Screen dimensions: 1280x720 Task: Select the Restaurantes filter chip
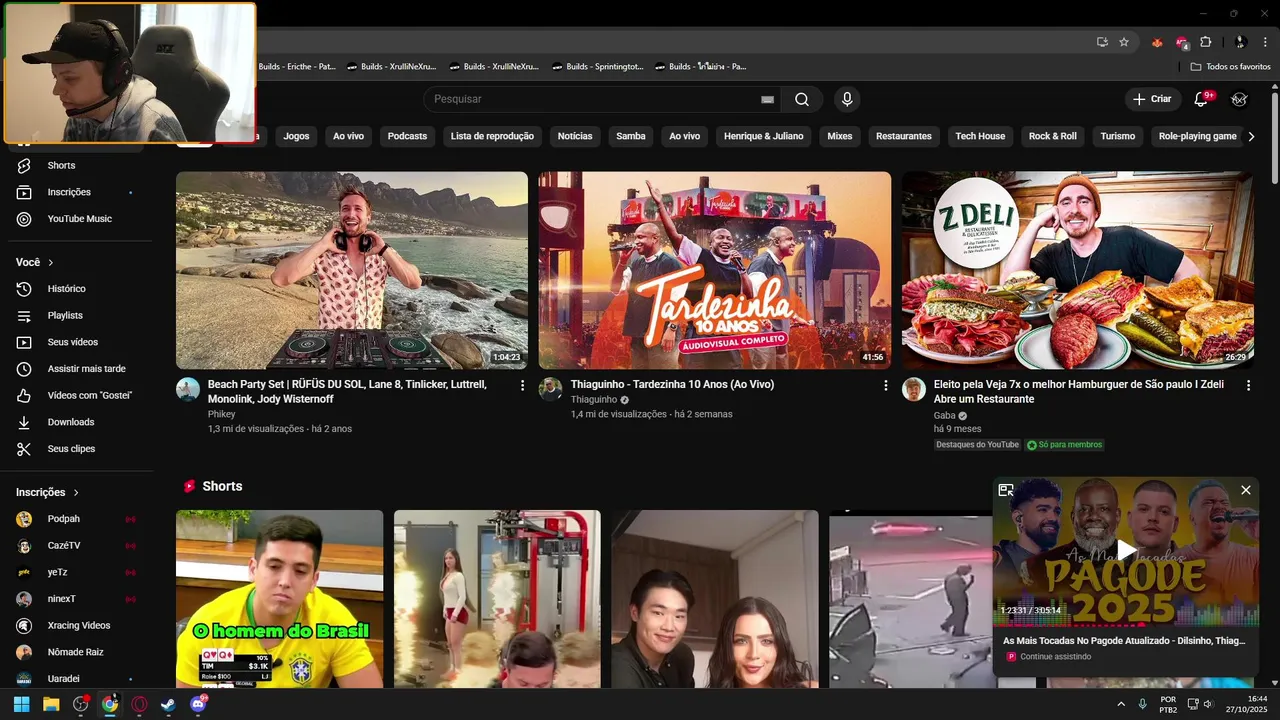click(x=904, y=136)
